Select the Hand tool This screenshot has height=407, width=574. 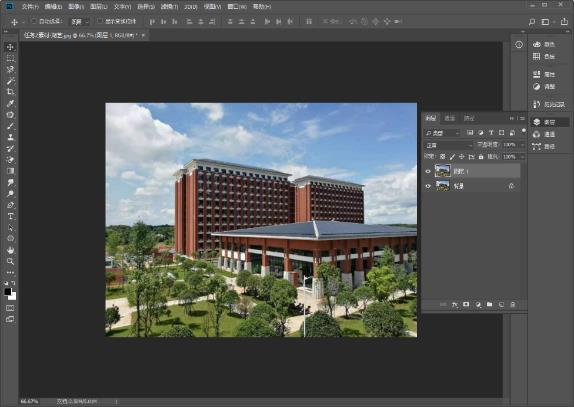pos(10,250)
